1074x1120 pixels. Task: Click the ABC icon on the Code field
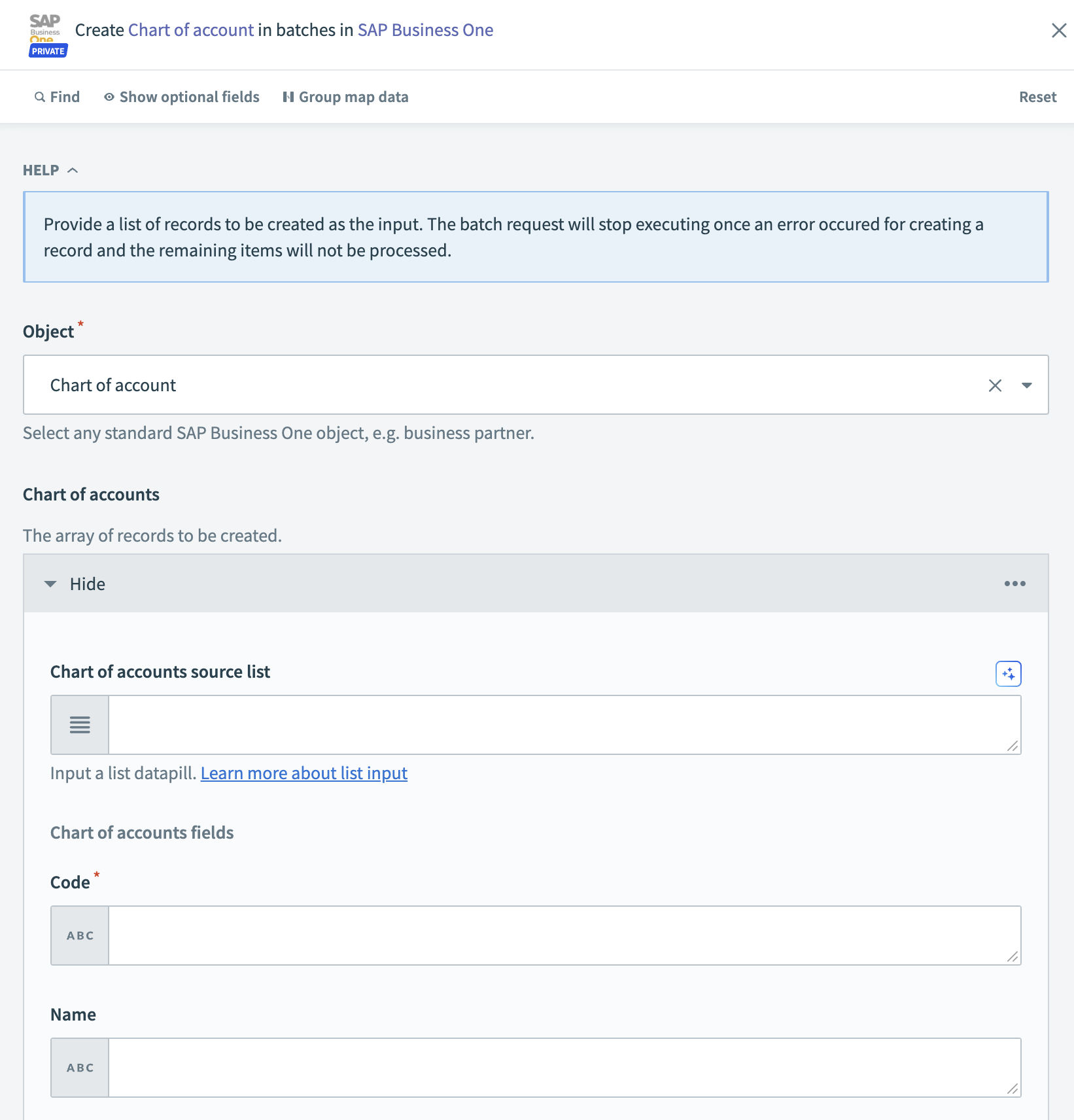(79, 936)
